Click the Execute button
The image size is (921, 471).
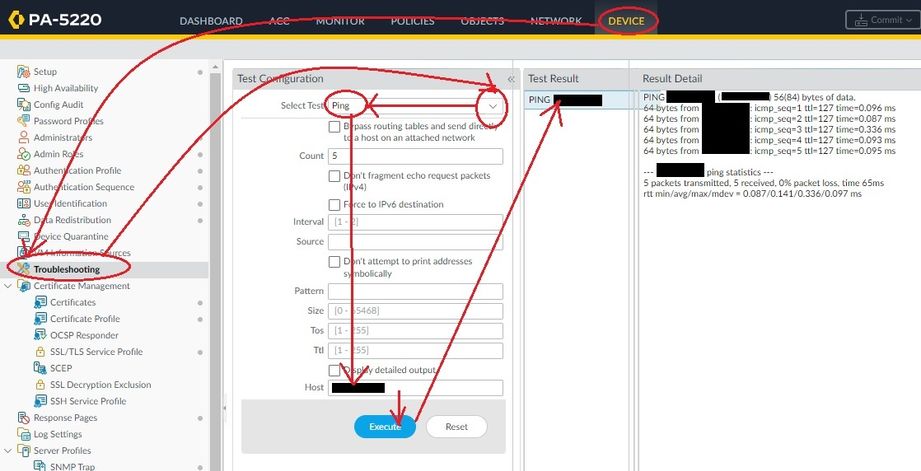385,427
